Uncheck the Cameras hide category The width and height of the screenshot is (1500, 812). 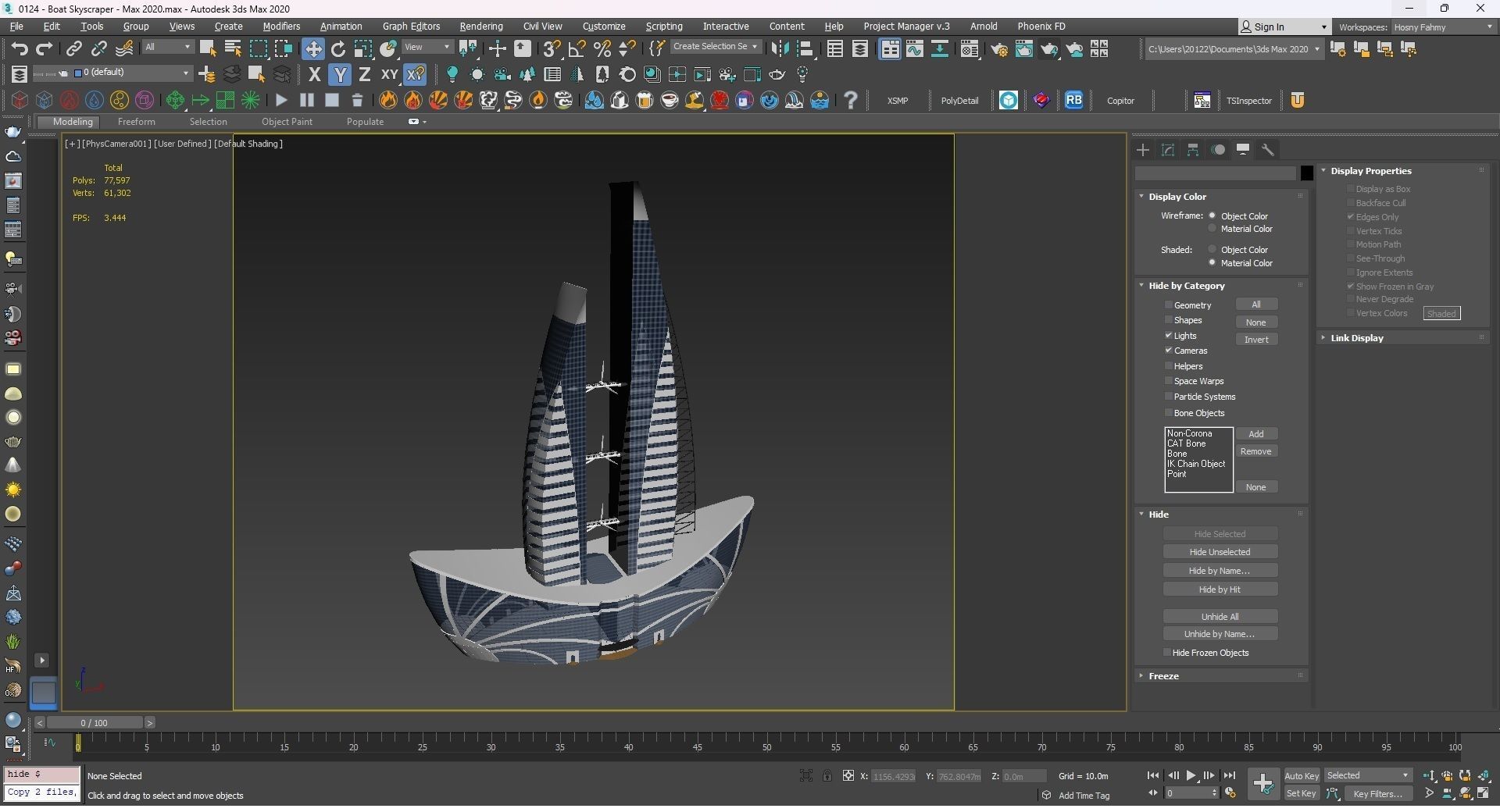pos(1169,351)
